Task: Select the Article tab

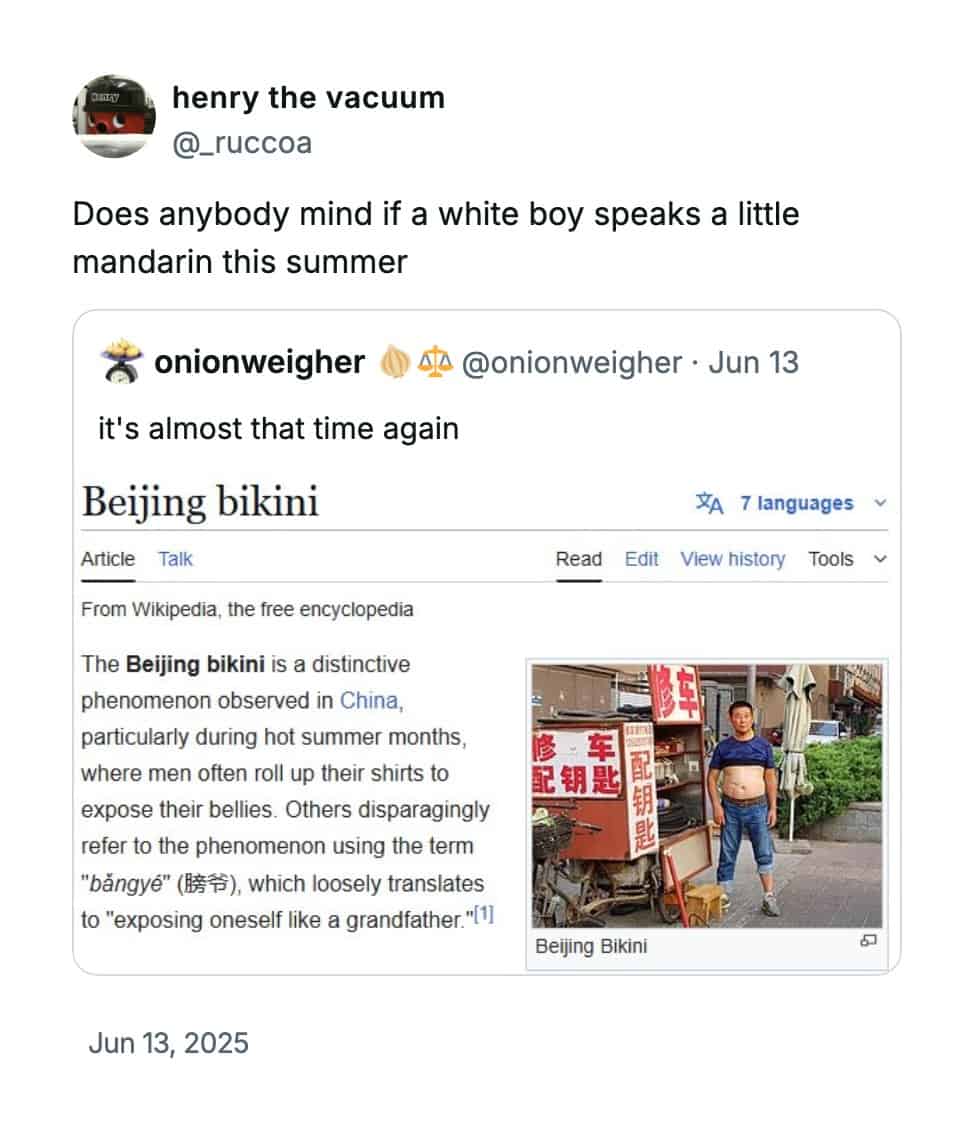Action: pyautogui.click(x=108, y=559)
